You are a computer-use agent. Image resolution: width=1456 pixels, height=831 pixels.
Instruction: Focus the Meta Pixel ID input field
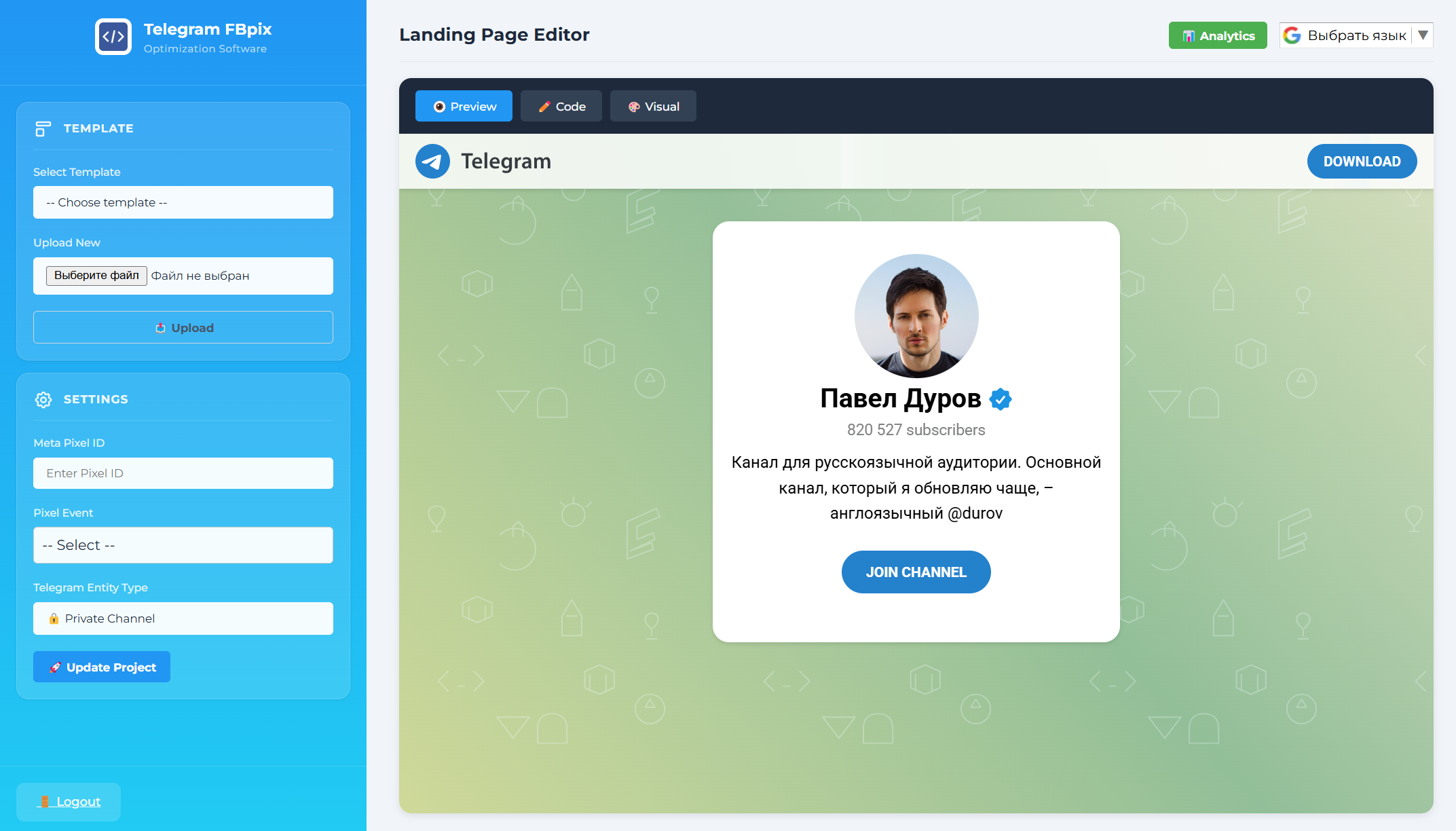(183, 473)
